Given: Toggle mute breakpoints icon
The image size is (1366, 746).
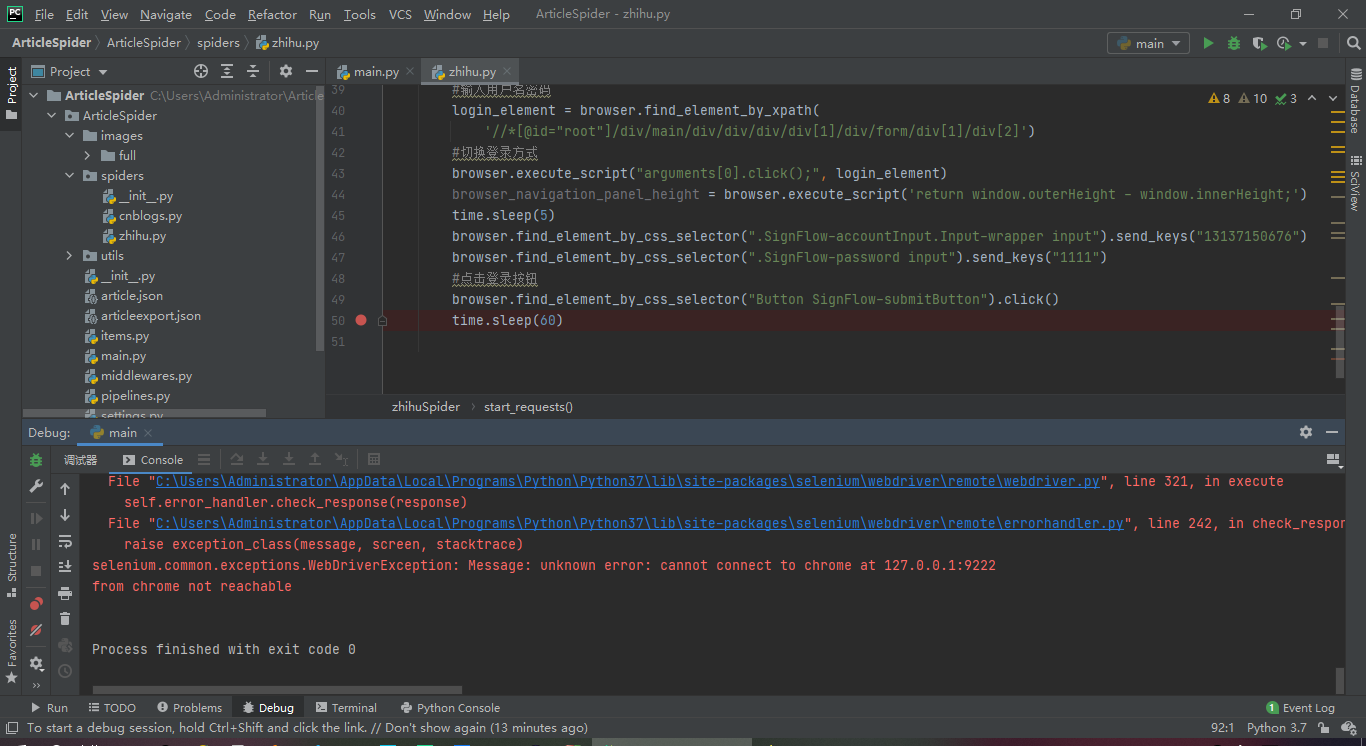Looking at the screenshot, I should pyautogui.click(x=36, y=630).
